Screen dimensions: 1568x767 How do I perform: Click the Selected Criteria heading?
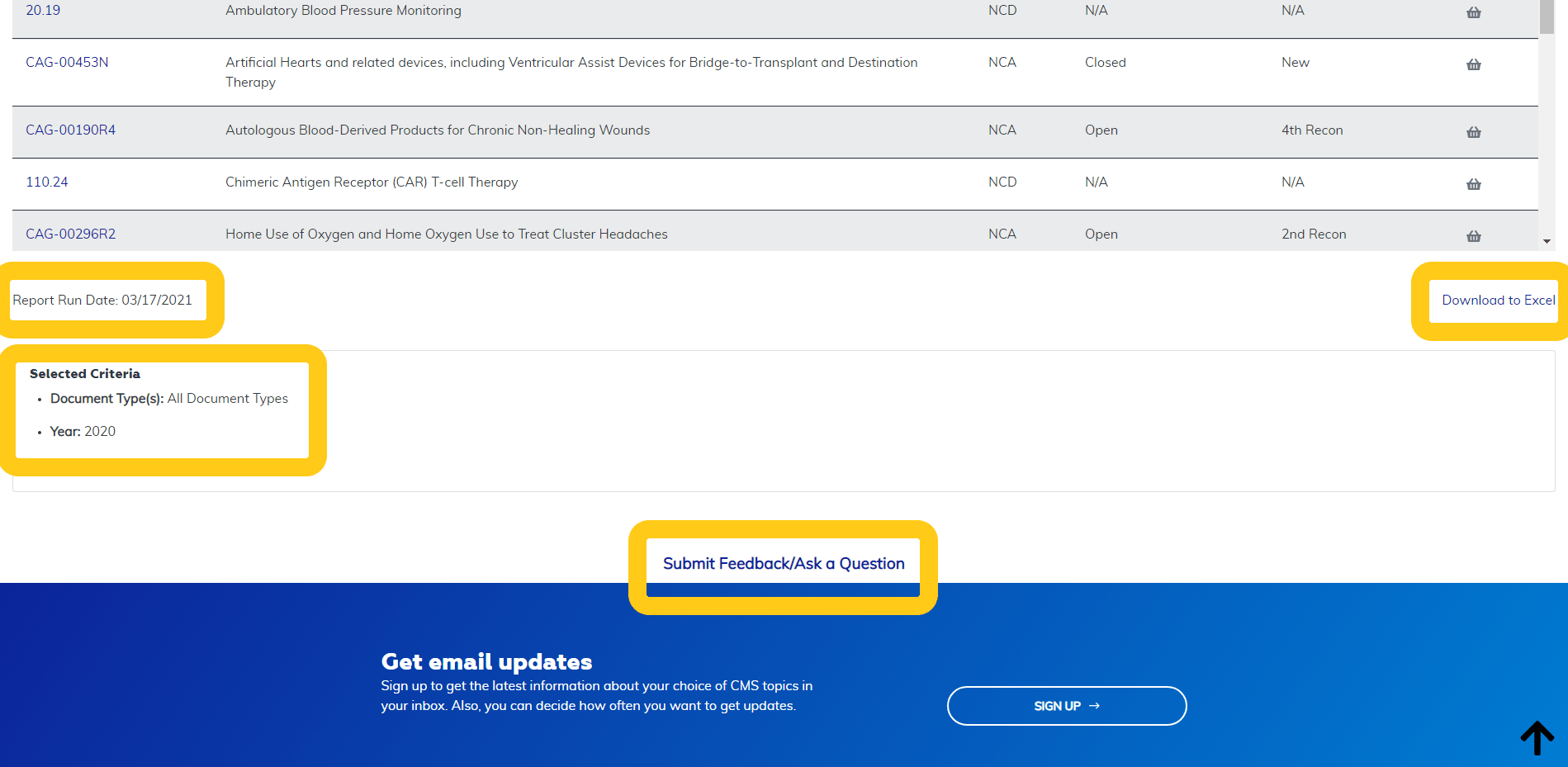85,374
